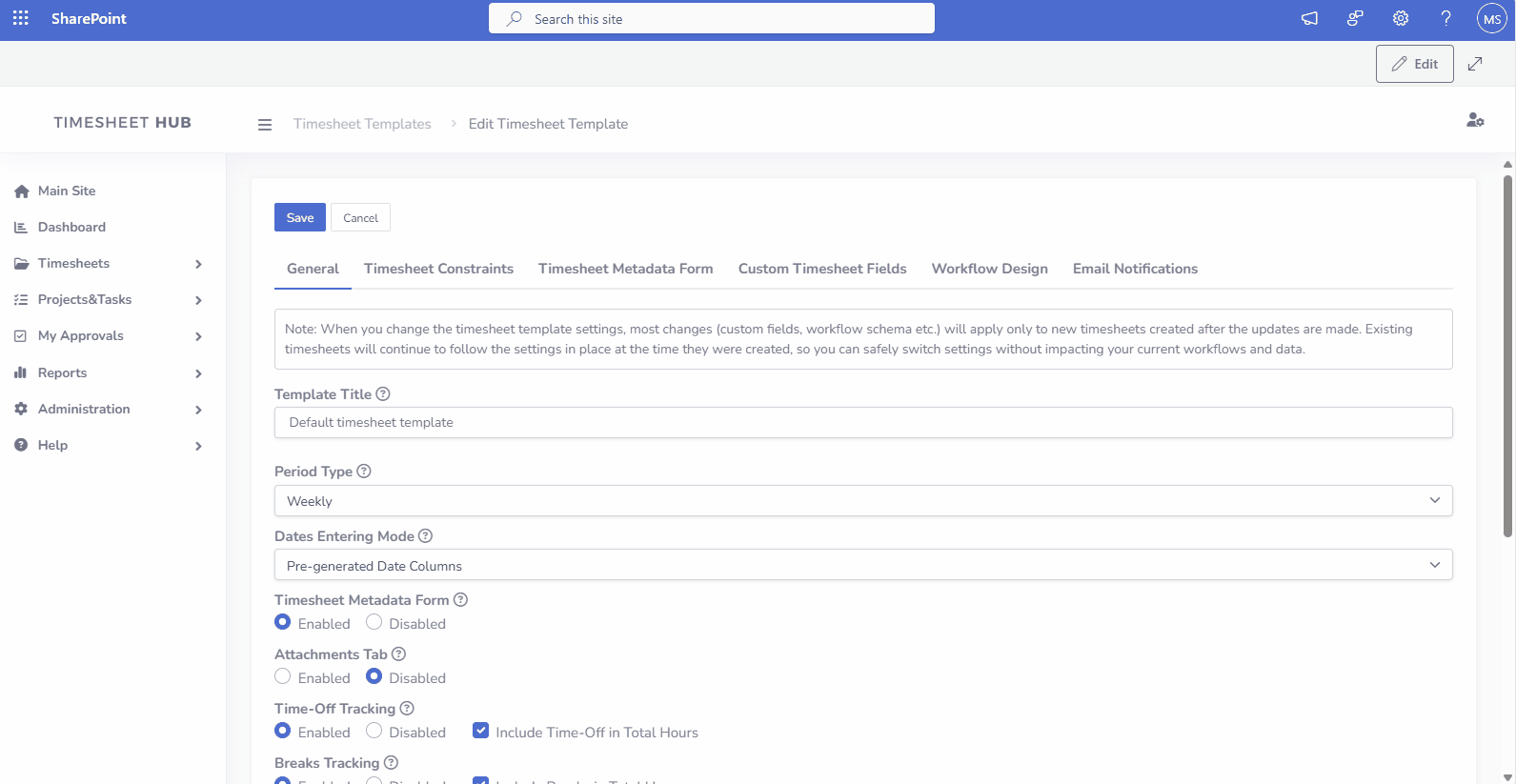Click the Template Title help tooltip icon
Screen dimensions: 1516x784
[x=383, y=394]
